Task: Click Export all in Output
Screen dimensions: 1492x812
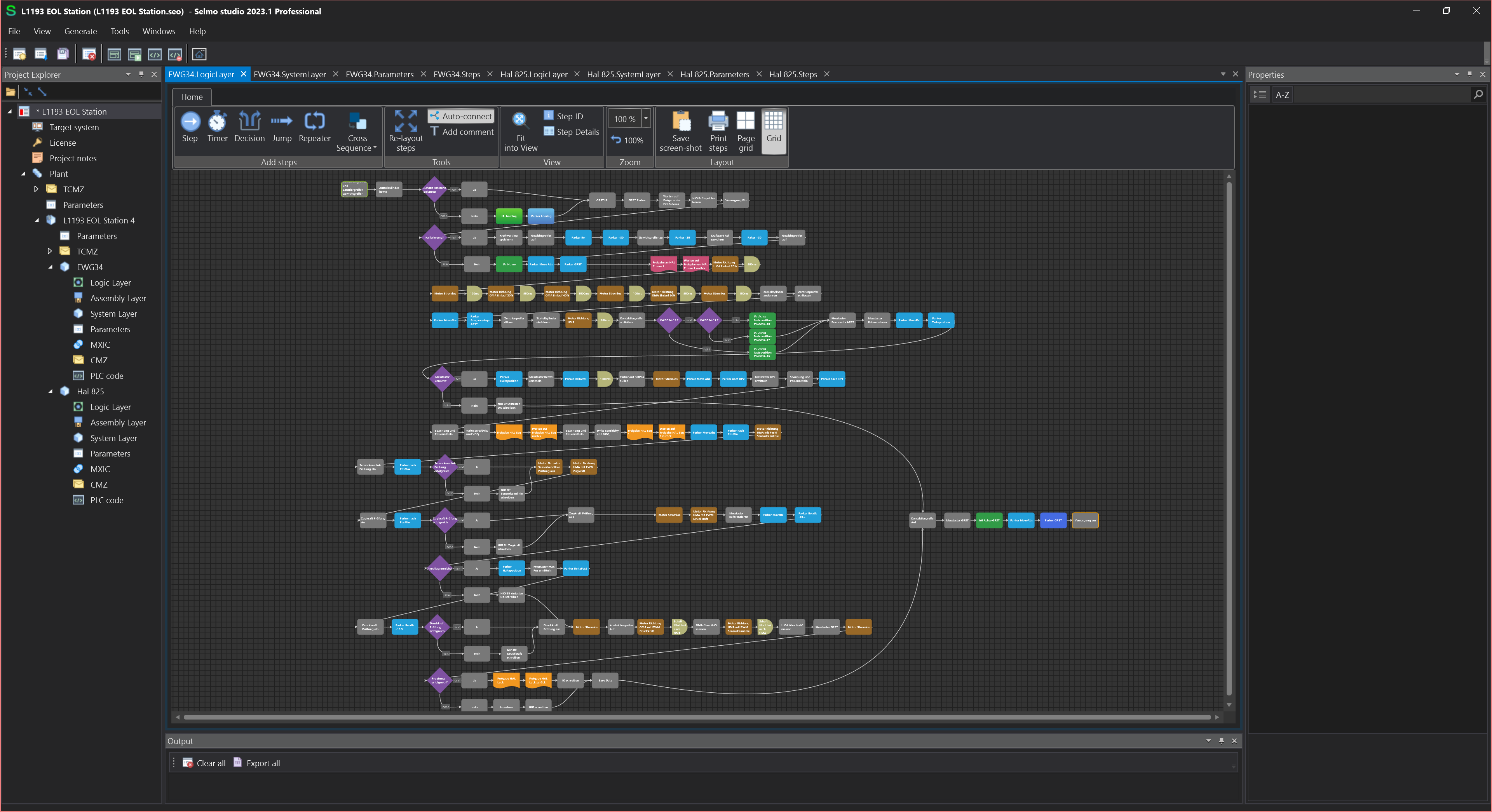Action: (x=256, y=763)
